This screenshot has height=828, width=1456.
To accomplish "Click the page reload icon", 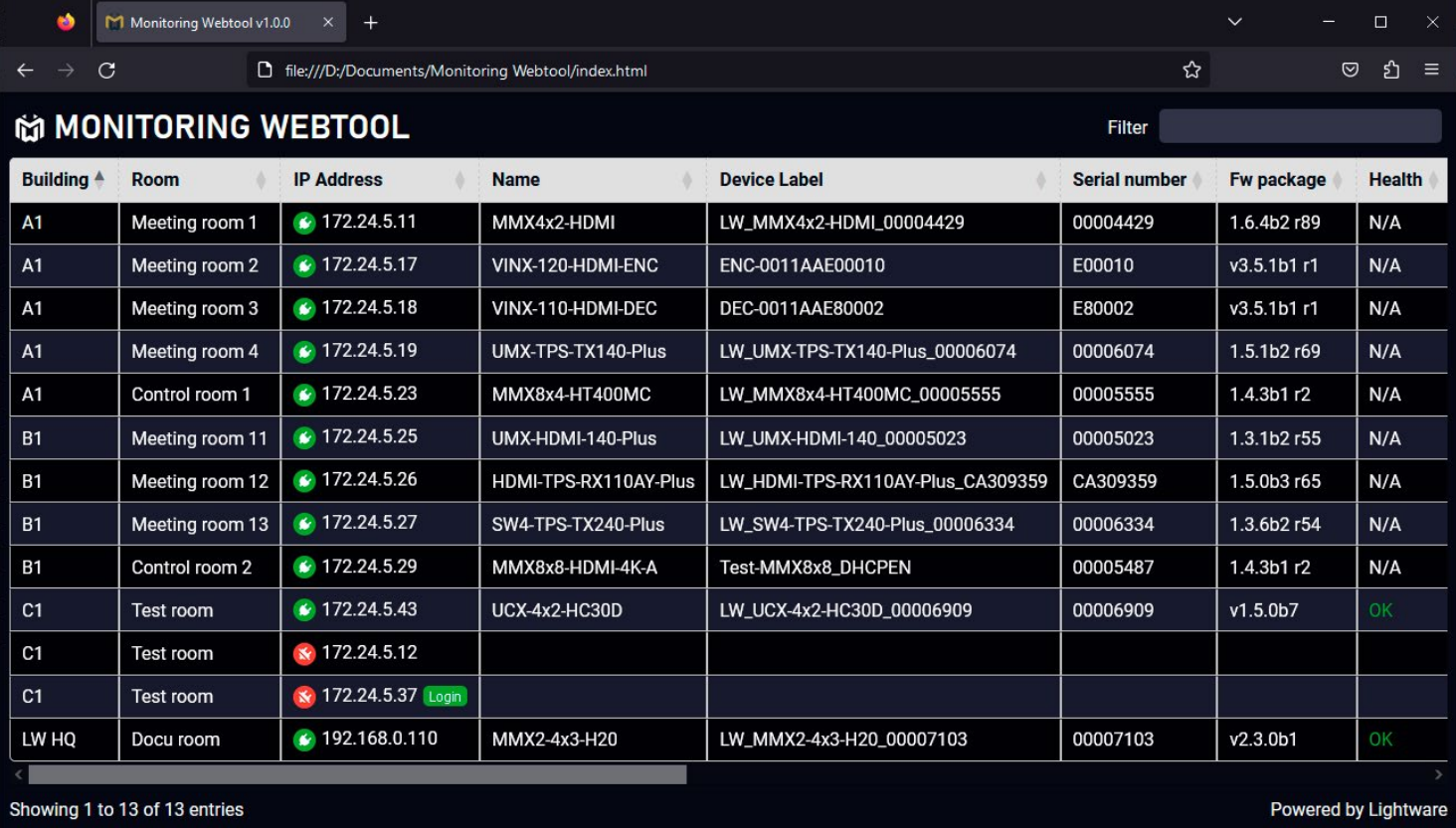I will point(107,70).
